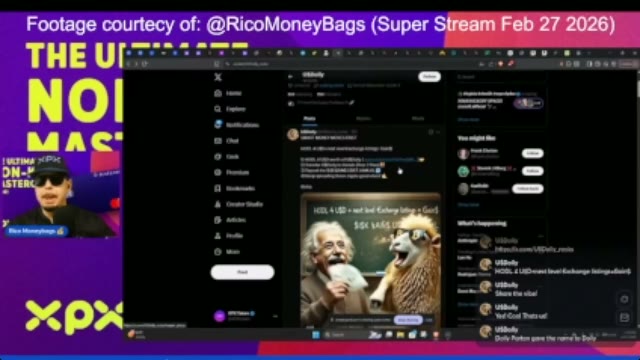Screen dimensions: 640x360
Task: Click the browser address bar
Action: click(351, 64)
